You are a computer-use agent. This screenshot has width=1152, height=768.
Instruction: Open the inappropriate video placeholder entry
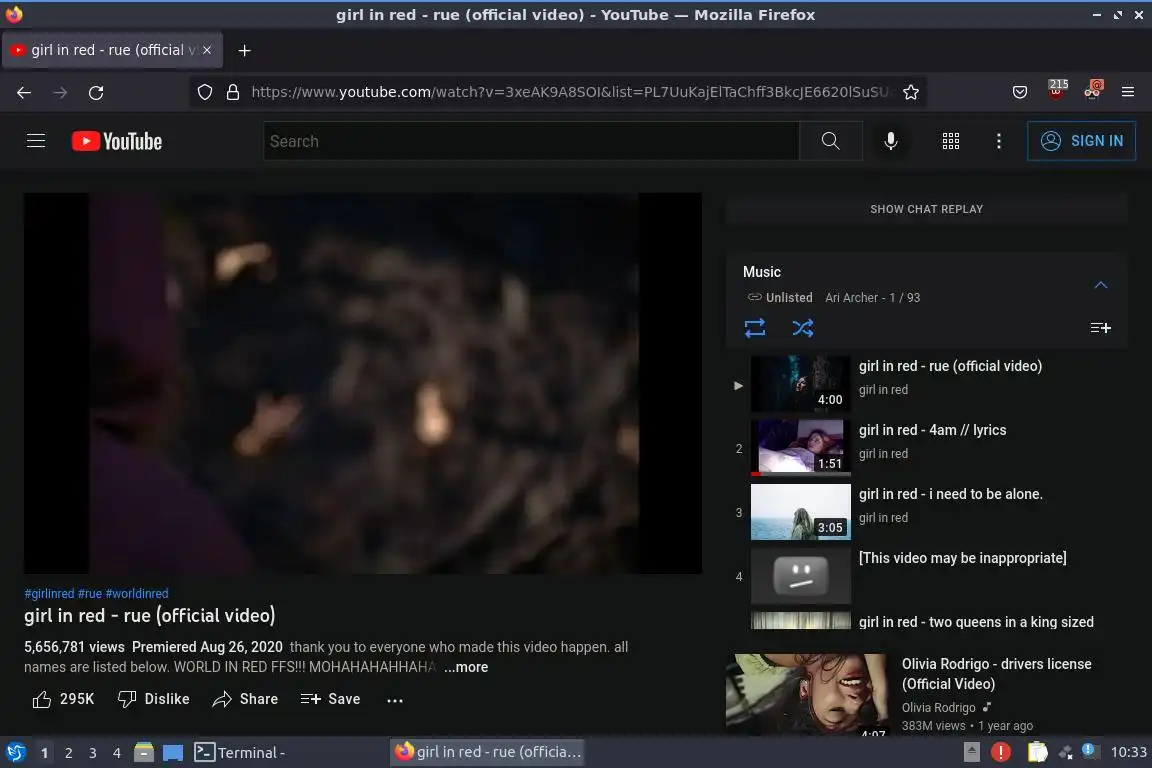926,575
